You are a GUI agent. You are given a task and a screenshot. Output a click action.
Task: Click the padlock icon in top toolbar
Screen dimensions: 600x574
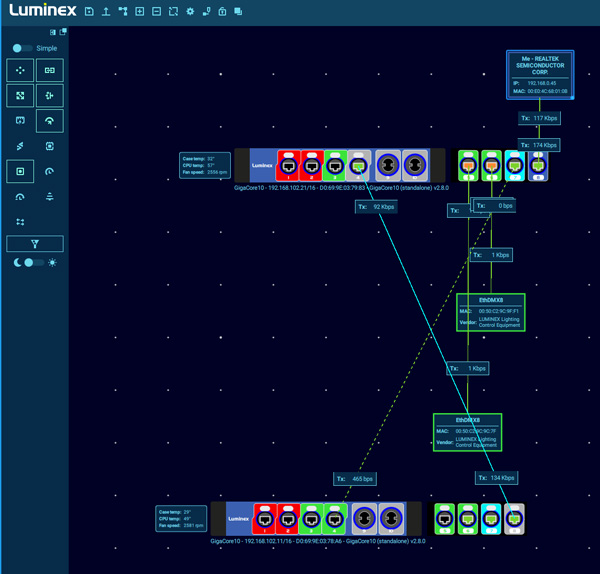point(222,11)
